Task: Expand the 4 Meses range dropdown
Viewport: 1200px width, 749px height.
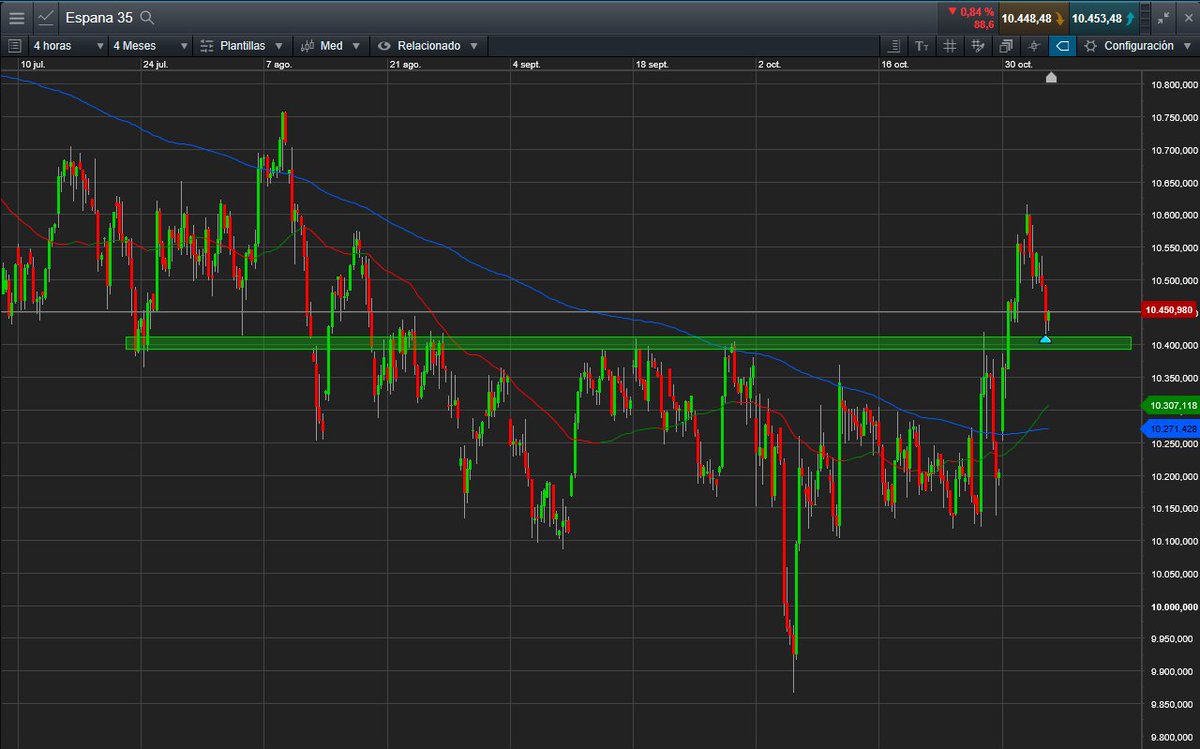Action: point(148,46)
